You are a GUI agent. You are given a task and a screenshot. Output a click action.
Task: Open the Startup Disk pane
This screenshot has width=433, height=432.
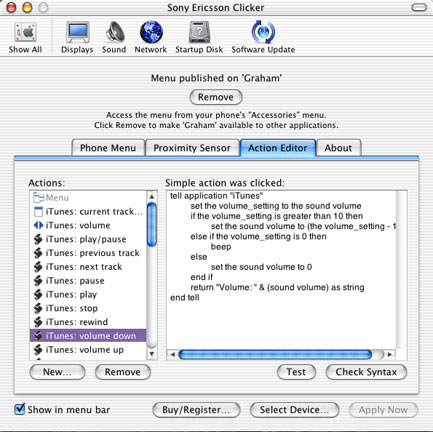point(199,32)
